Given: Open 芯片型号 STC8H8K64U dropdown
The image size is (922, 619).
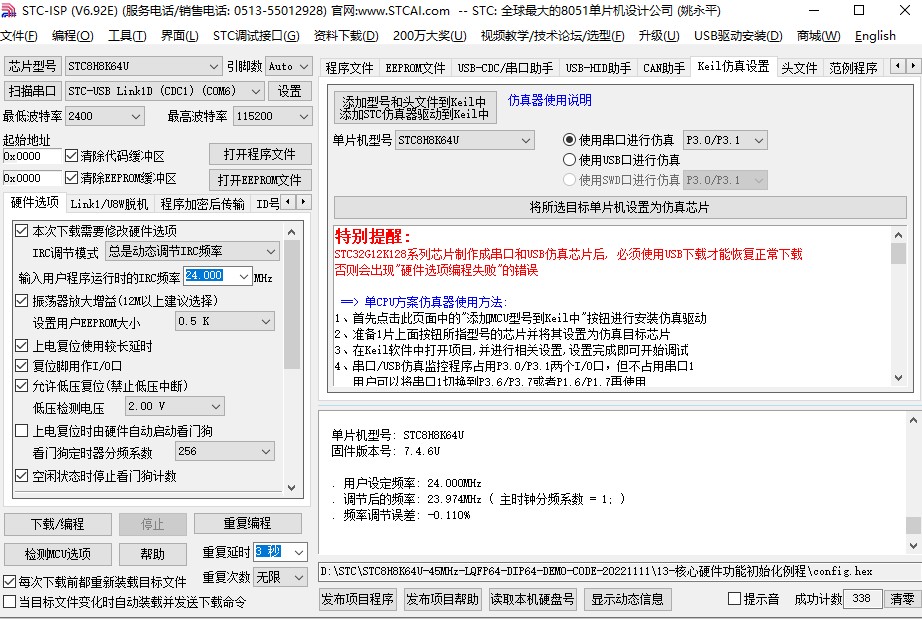Looking at the screenshot, I should pyautogui.click(x=143, y=66).
